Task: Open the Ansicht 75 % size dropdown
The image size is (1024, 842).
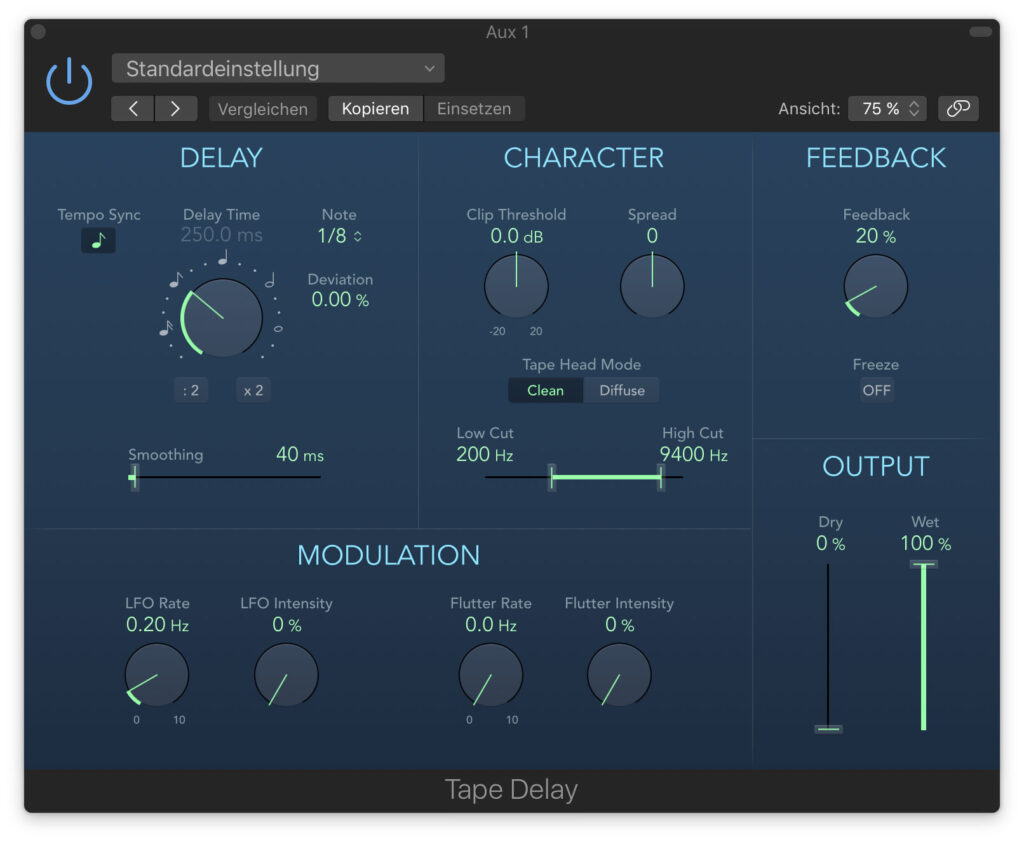Action: [889, 108]
